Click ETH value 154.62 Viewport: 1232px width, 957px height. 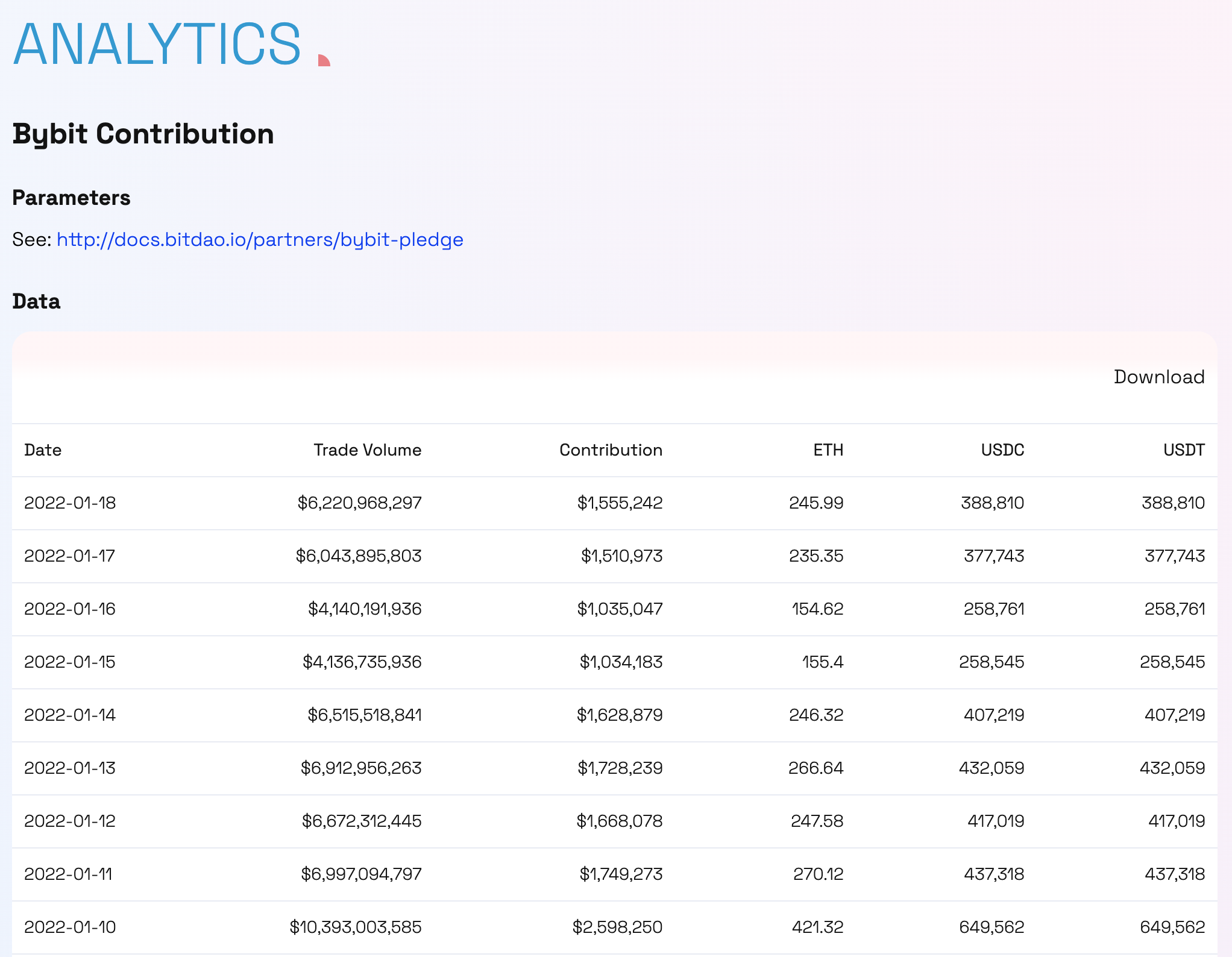(818, 609)
